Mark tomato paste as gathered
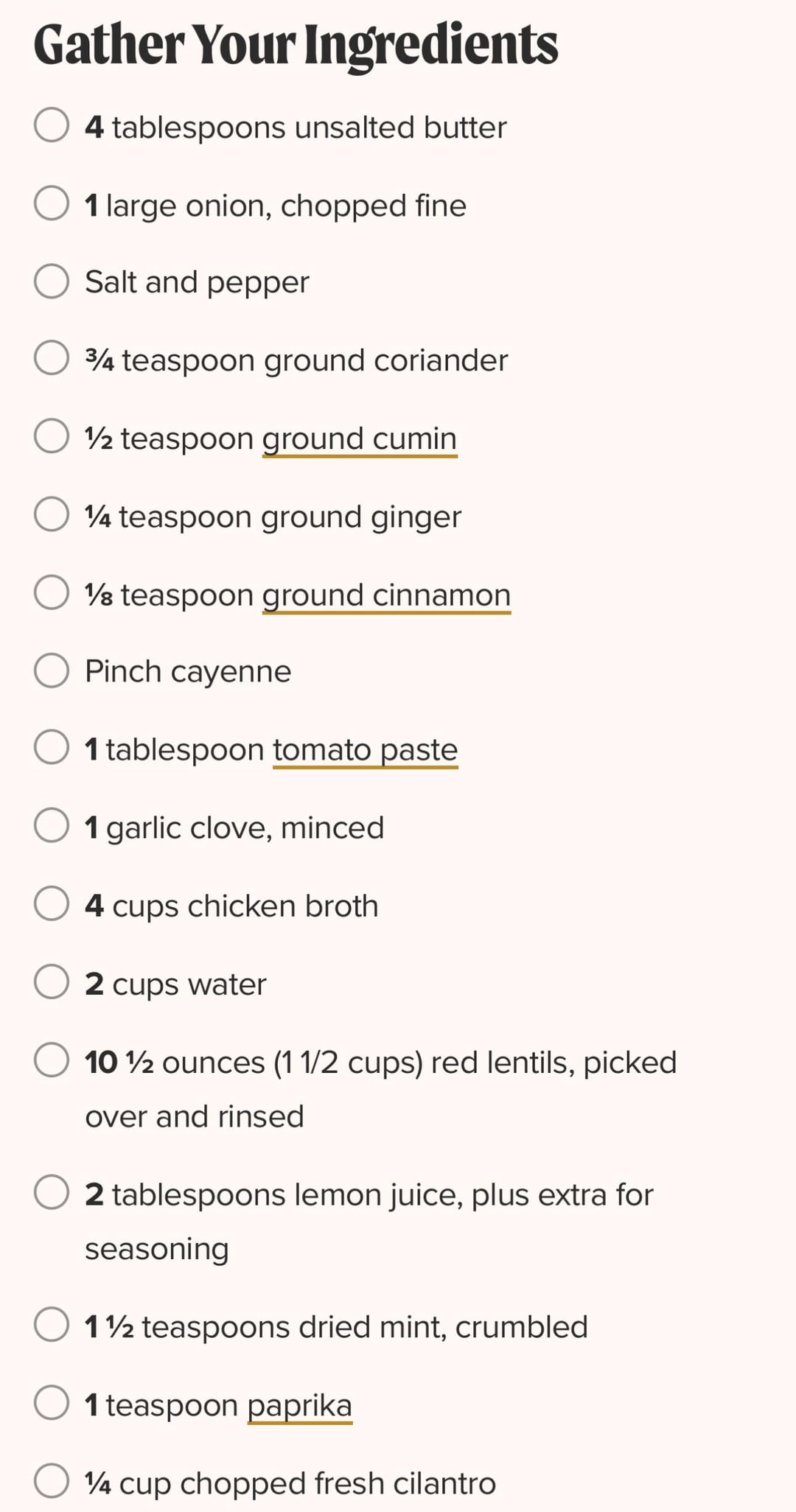The width and height of the screenshot is (796, 1512). click(52, 748)
